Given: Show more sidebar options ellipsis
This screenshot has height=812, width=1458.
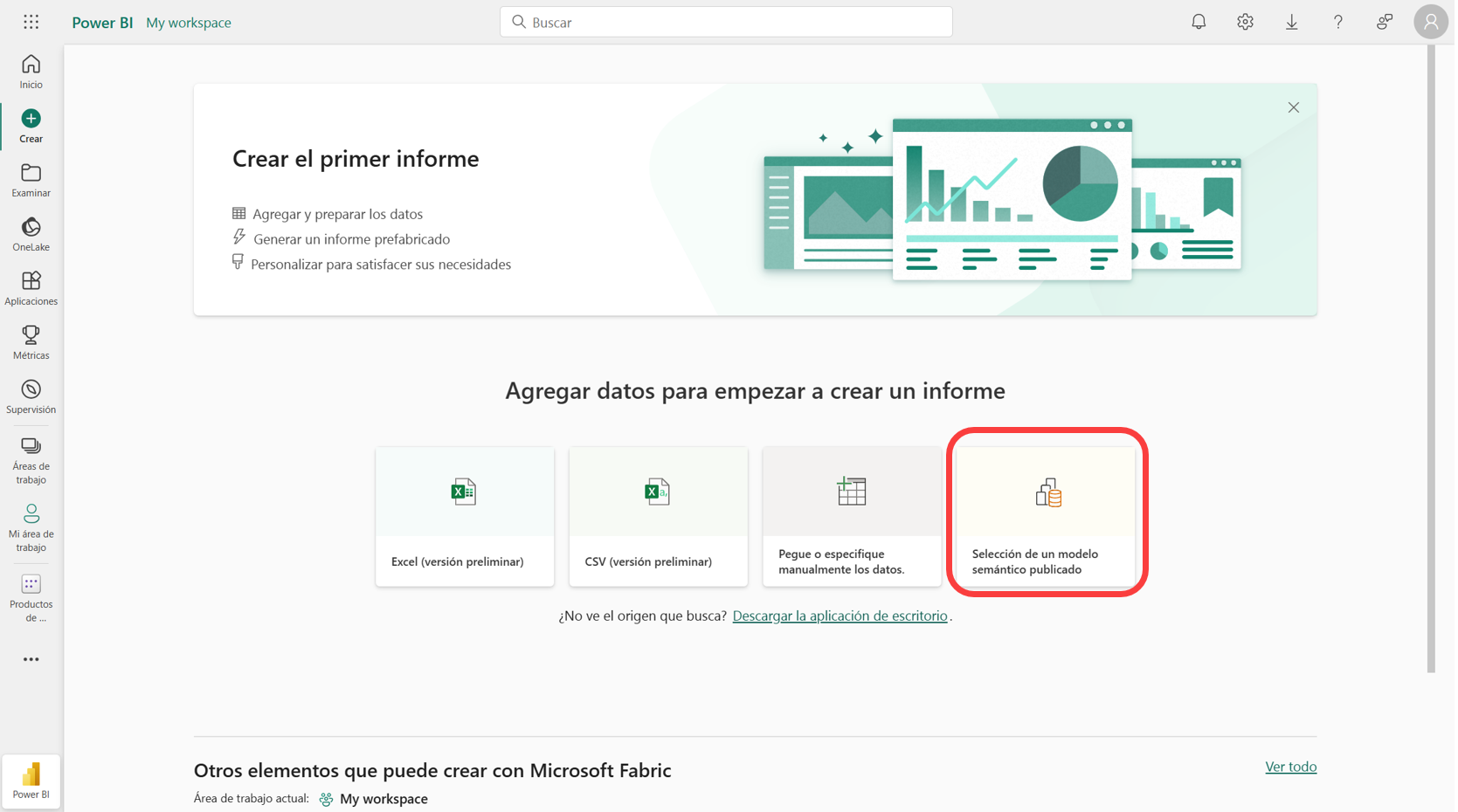Looking at the screenshot, I should (x=31, y=659).
